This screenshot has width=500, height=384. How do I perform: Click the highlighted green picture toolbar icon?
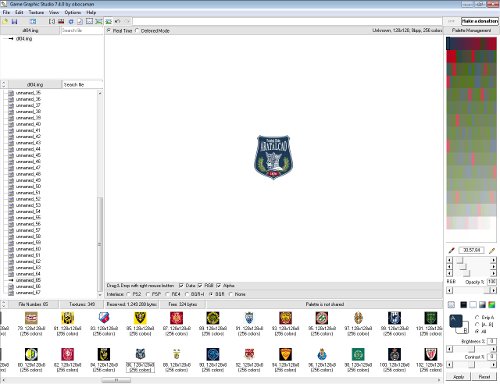[x=108, y=21]
